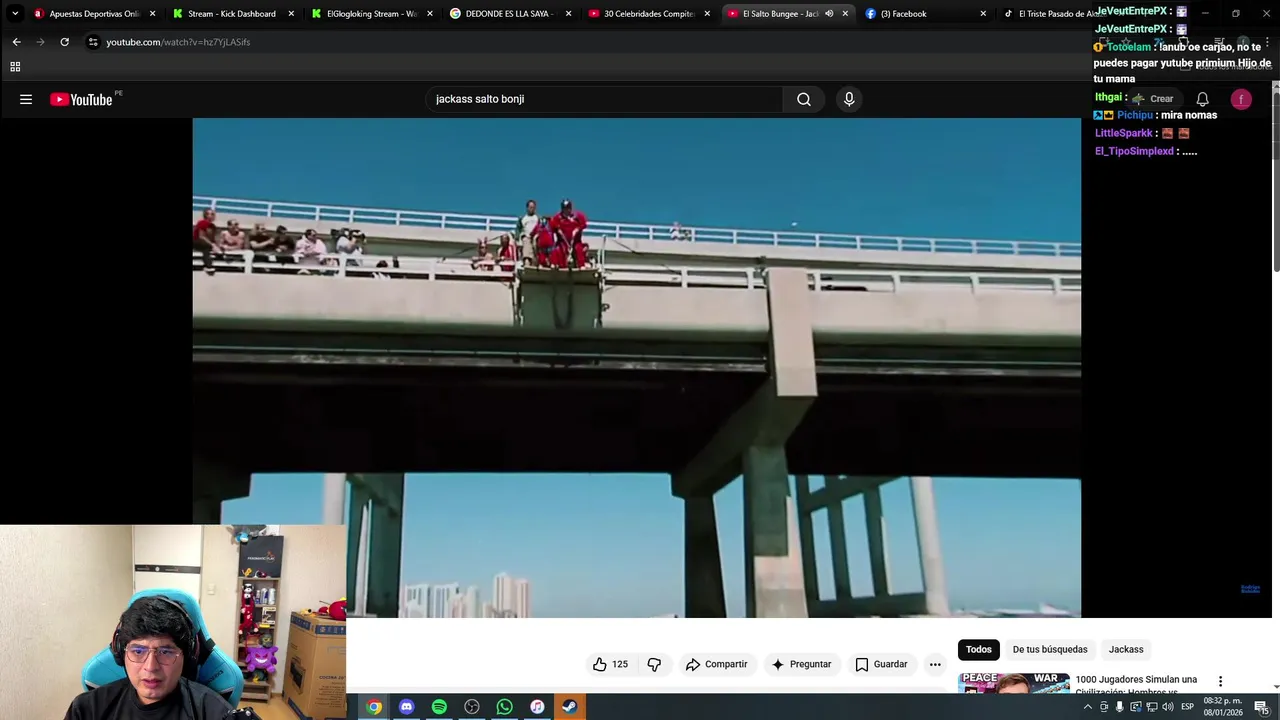The height and width of the screenshot is (720, 1280).
Task: Open the volume control in system tray
Action: [1168, 707]
